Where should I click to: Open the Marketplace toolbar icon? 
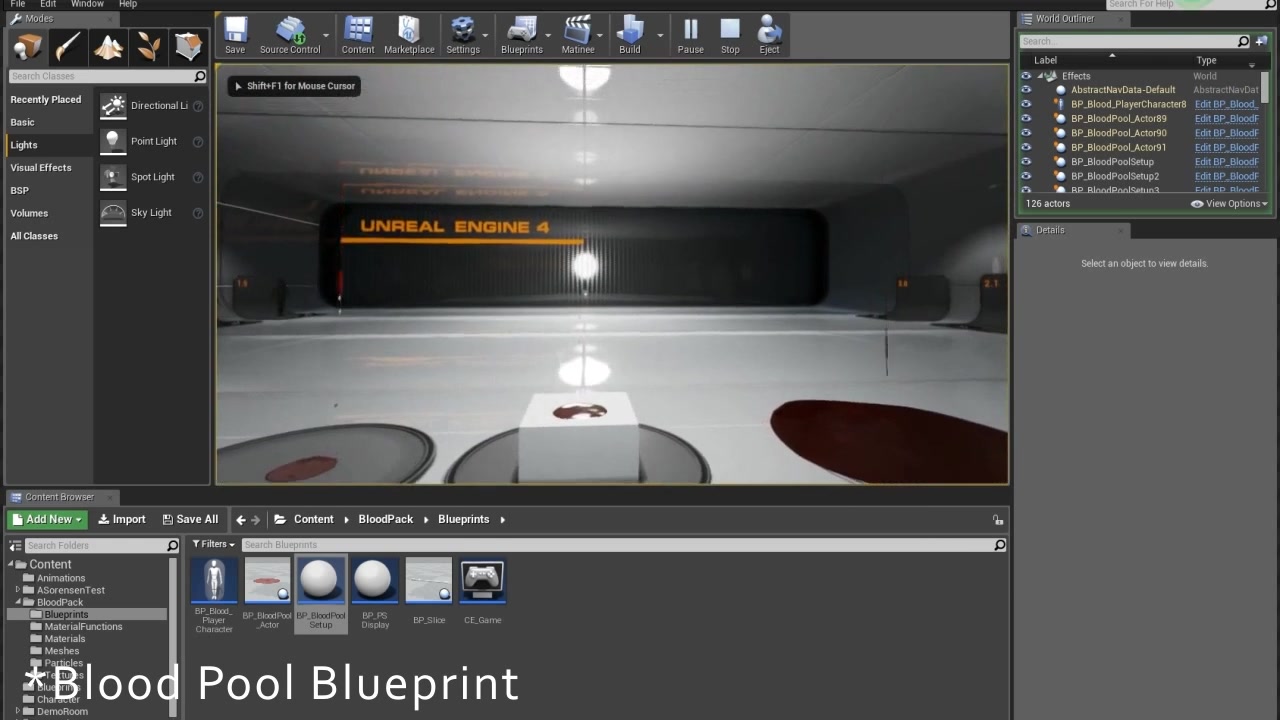click(x=409, y=35)
